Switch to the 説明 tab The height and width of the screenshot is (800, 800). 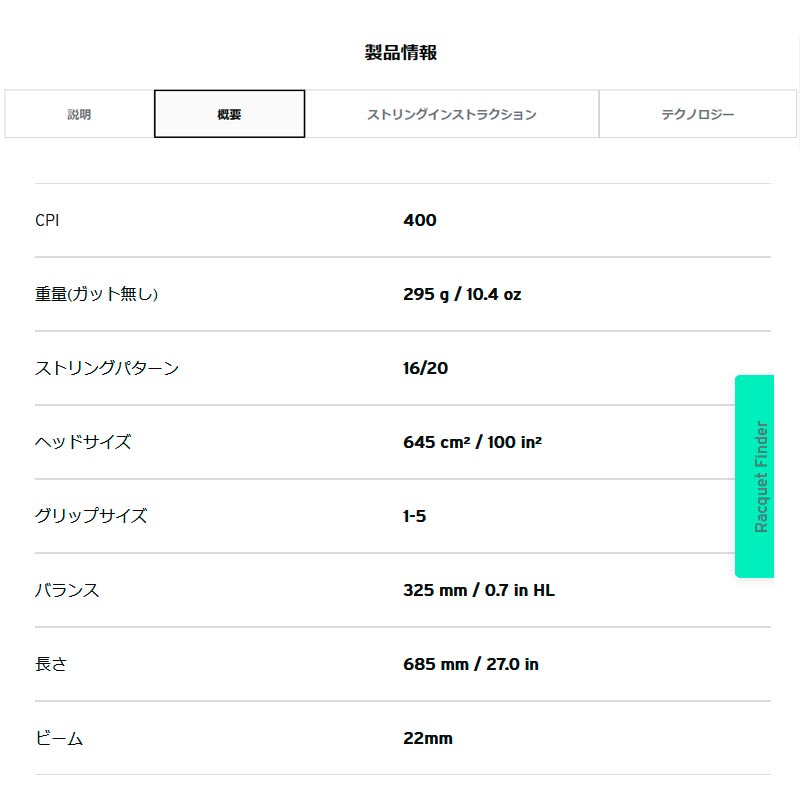click(79, 114)
